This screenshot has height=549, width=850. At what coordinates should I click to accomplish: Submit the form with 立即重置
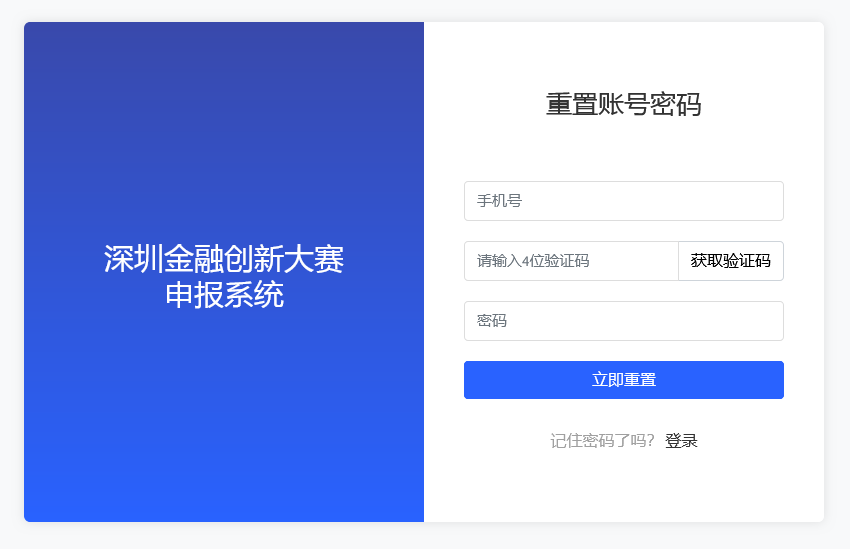click(623, 380)
